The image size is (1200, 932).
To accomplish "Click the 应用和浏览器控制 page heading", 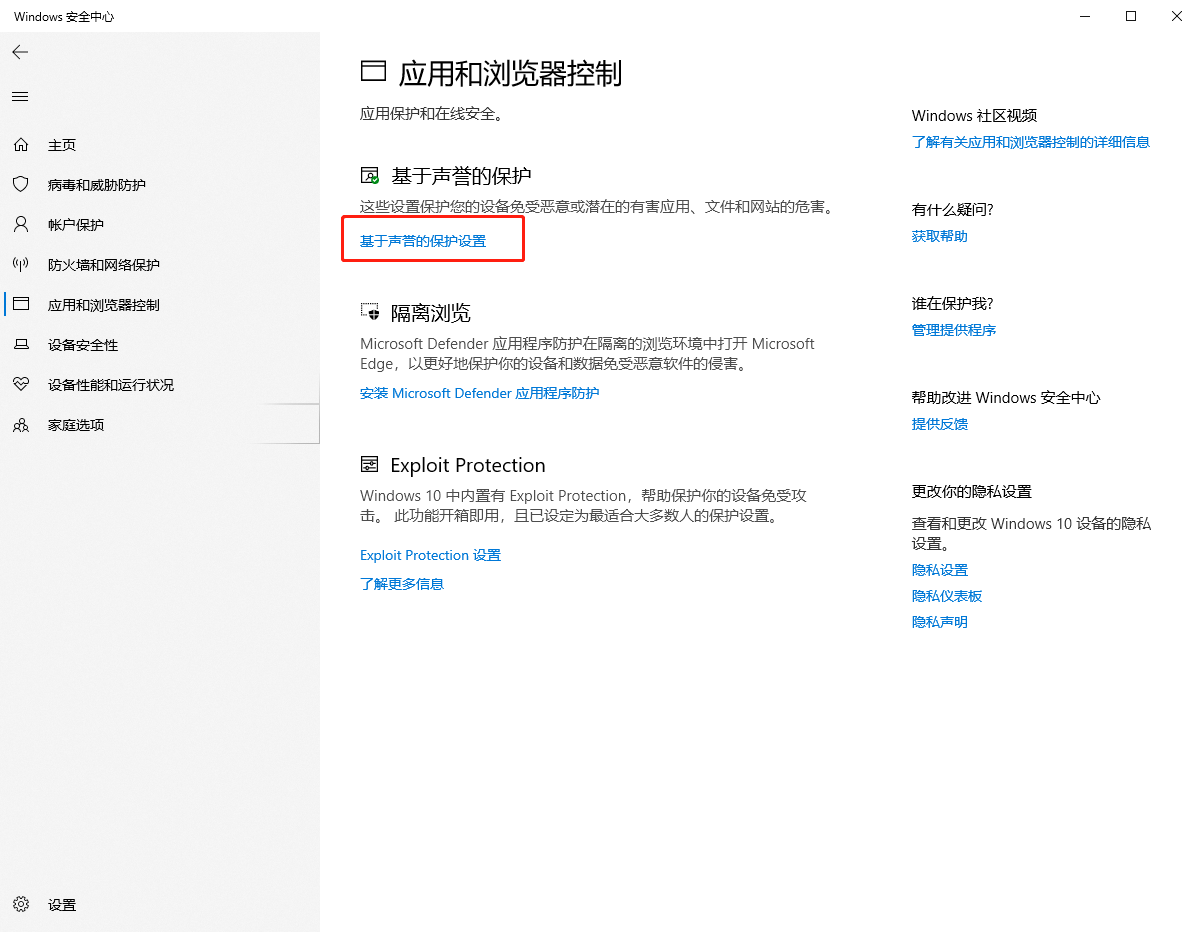I will 510,72.
